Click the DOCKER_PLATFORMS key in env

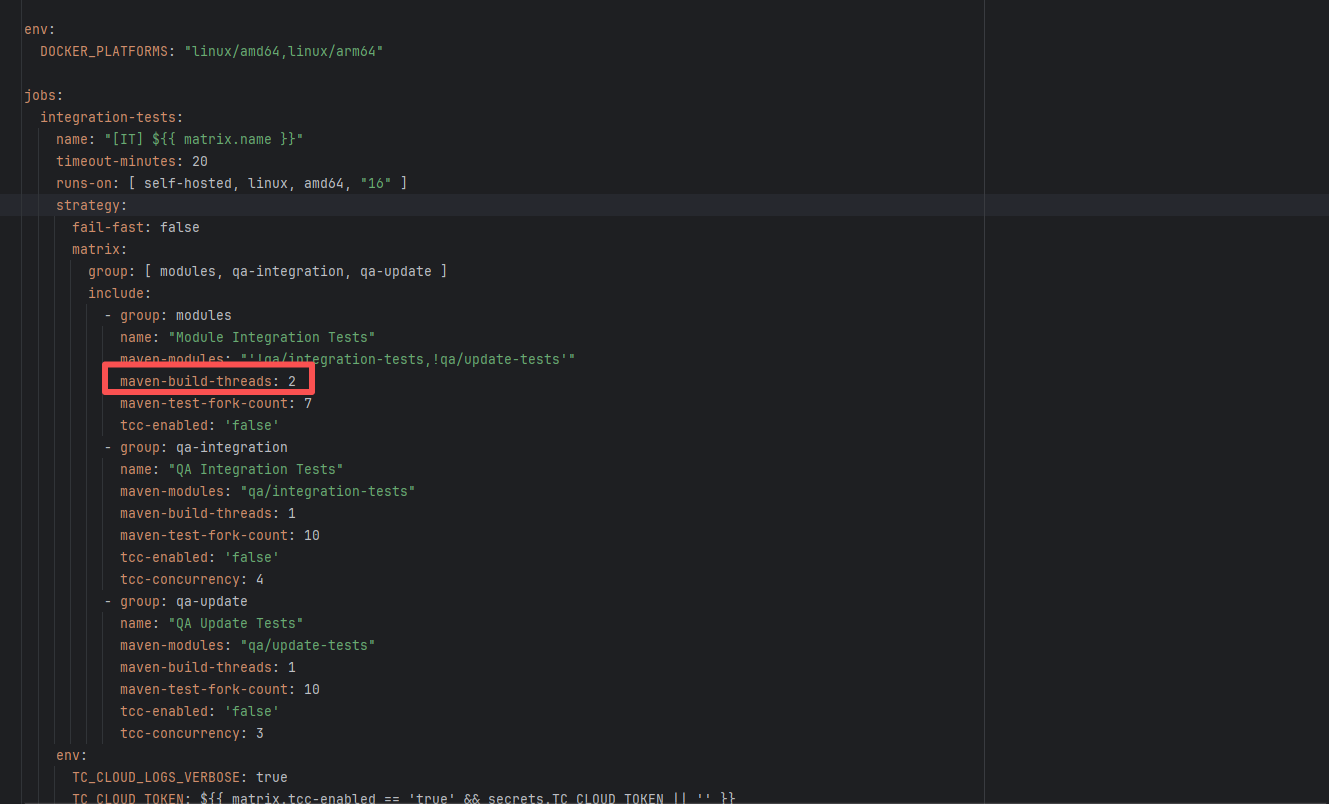coord(104,51)
